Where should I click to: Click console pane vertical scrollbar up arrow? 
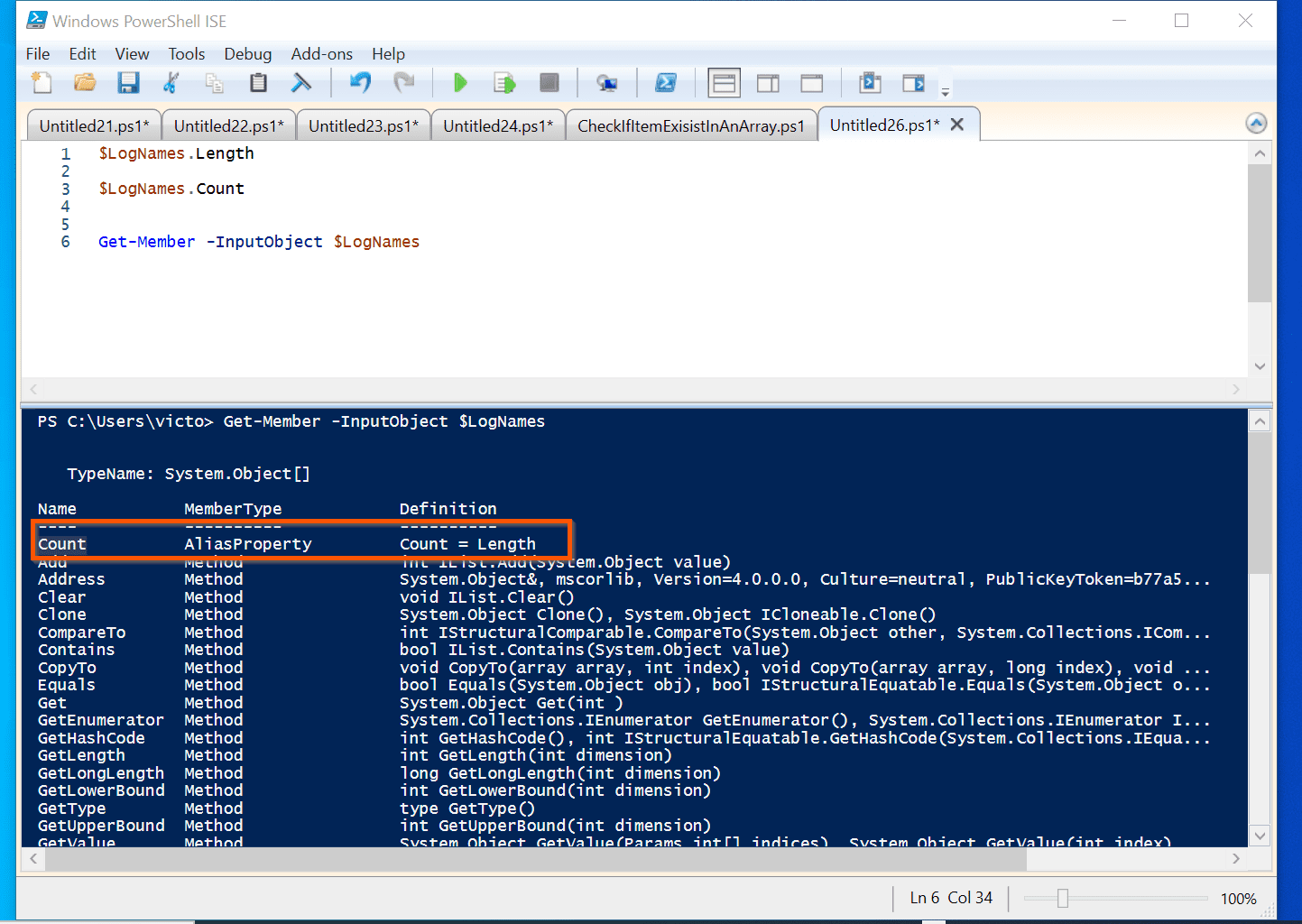click(x=1260, y=421)
